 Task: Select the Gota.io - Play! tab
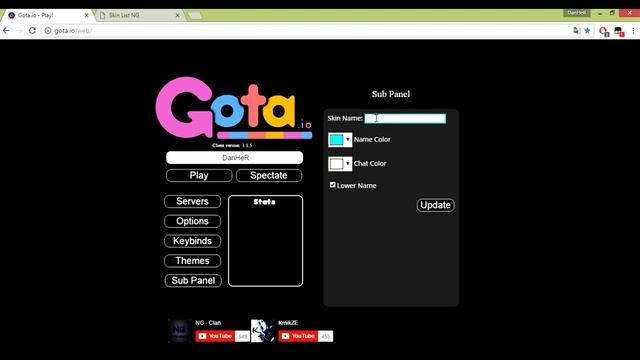pyautogui.click(x=48, y=15)
